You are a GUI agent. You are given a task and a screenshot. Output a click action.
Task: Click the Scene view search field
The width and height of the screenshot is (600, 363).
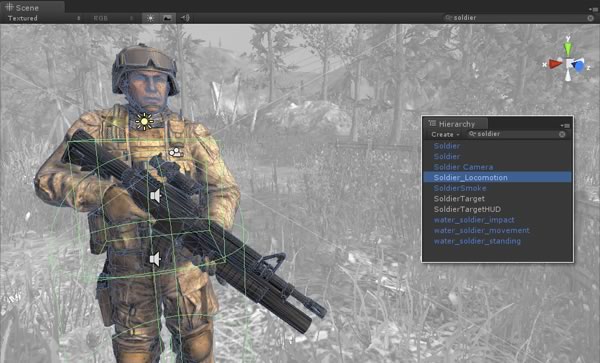point(520,18)
